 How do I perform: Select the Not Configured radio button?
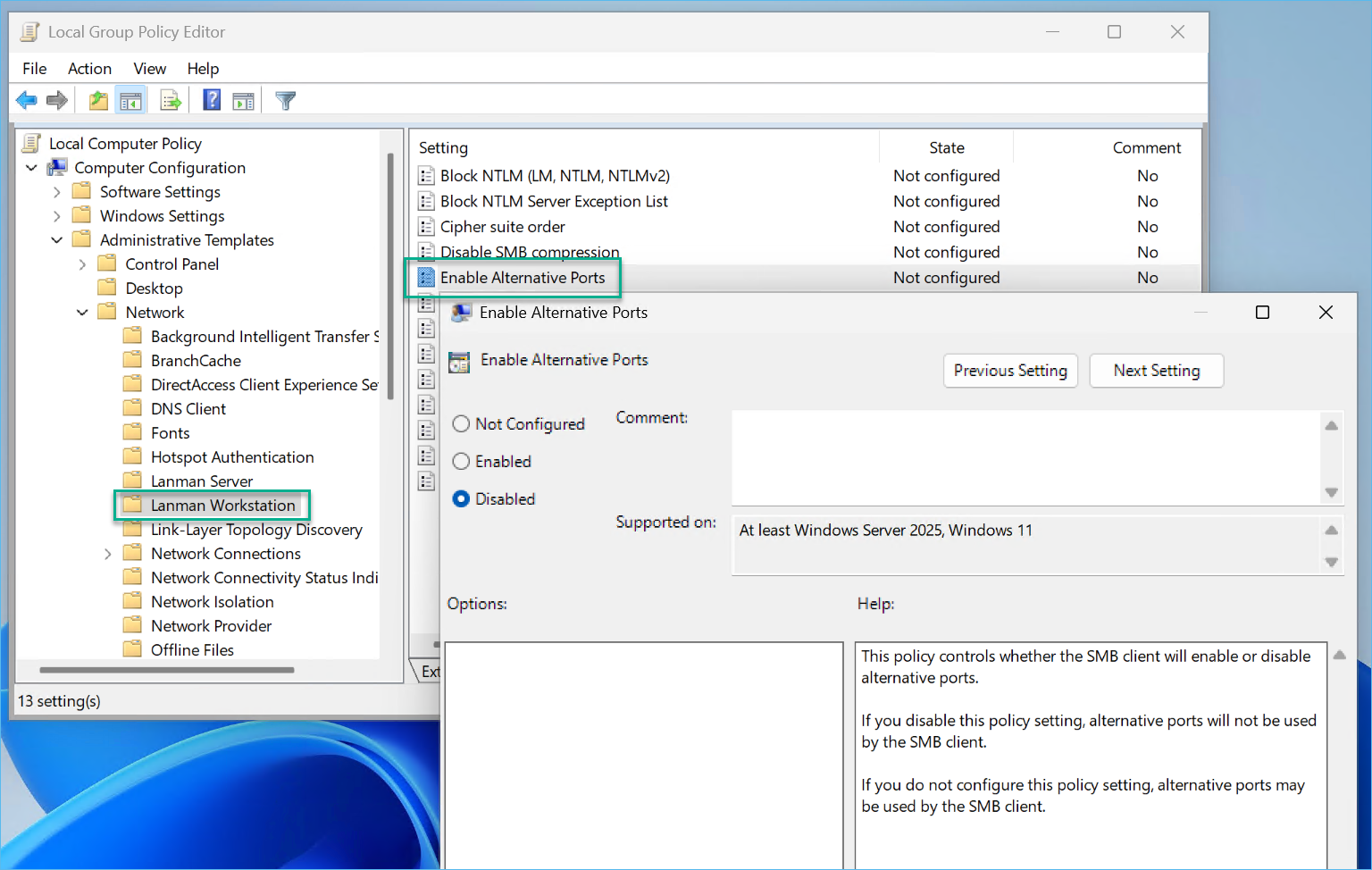461,423
